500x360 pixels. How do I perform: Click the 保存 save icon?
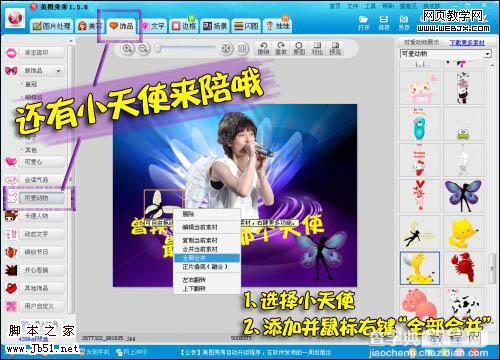point(384,23)
